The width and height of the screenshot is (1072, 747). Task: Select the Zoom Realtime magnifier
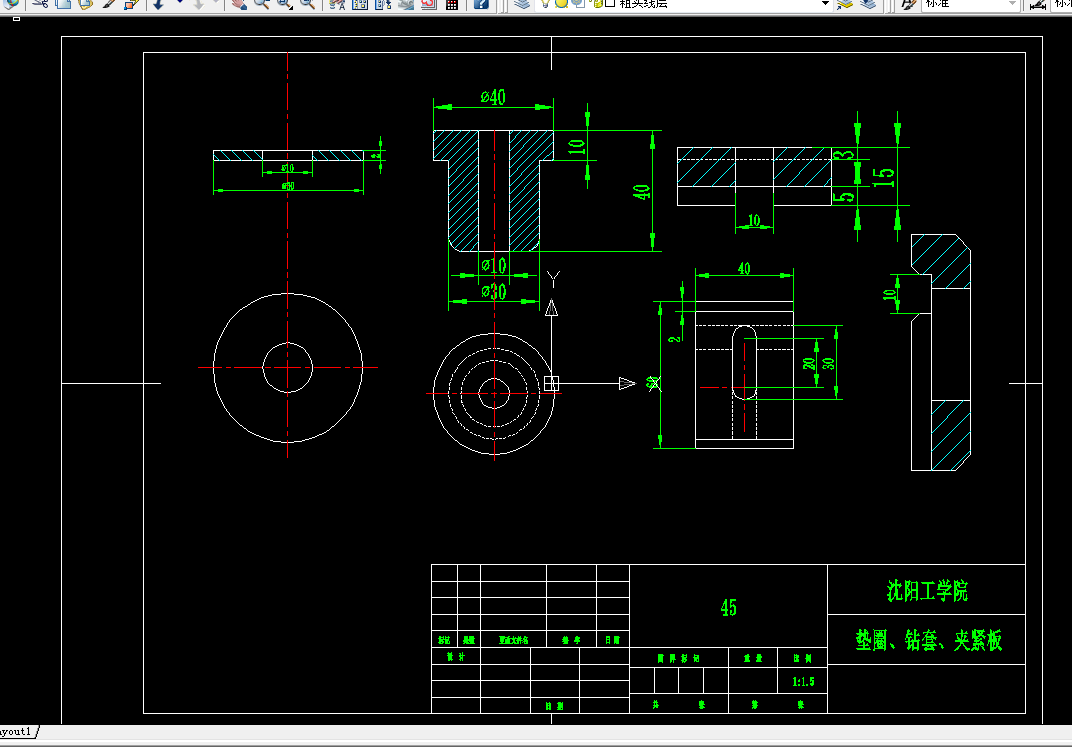[262, 3]
